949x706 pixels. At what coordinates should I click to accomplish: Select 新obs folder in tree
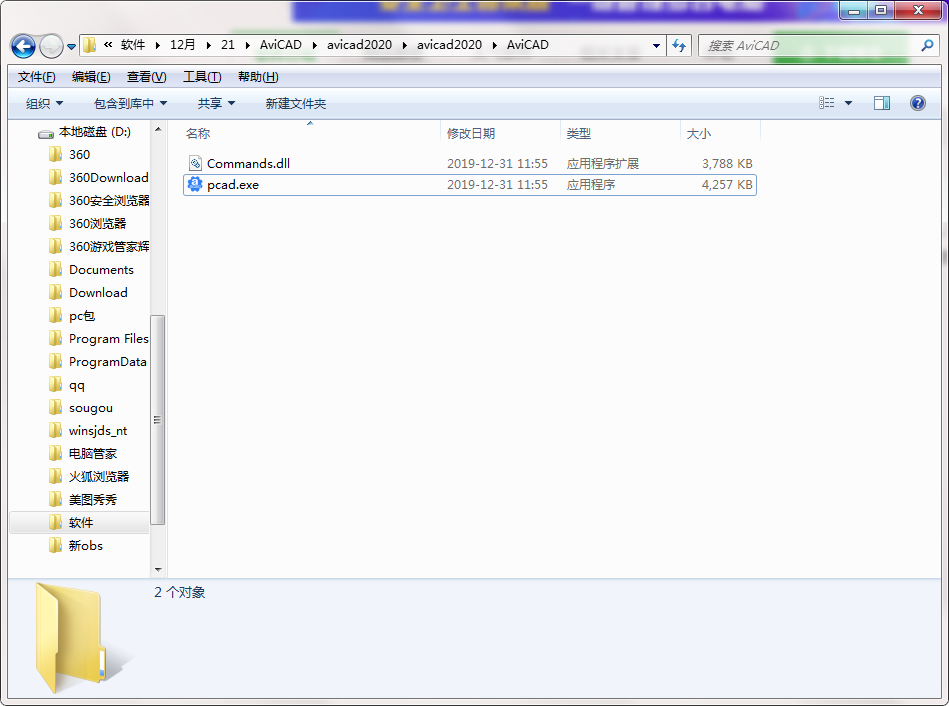tap(85, 546)
